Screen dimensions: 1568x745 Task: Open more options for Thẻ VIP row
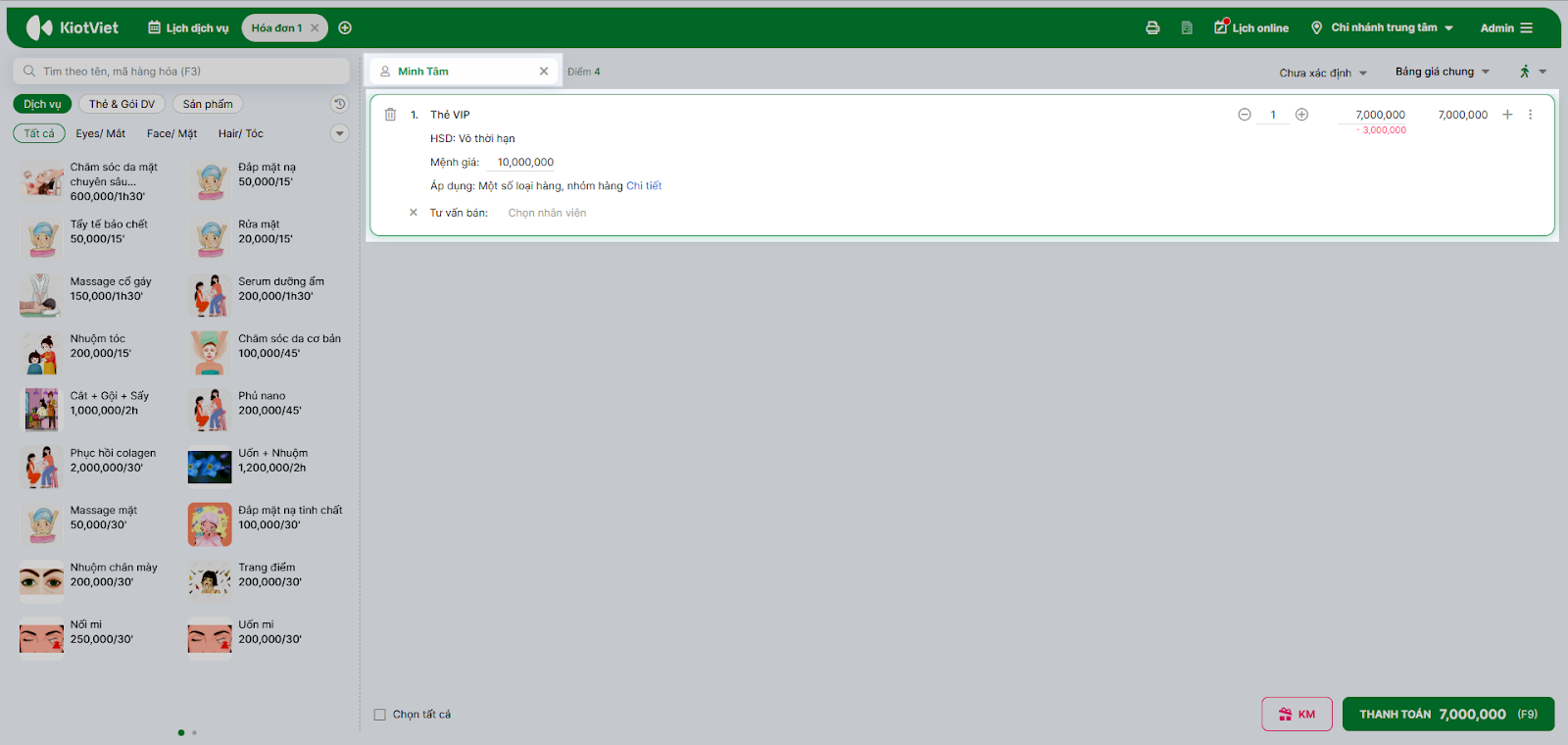[1530, 115]
